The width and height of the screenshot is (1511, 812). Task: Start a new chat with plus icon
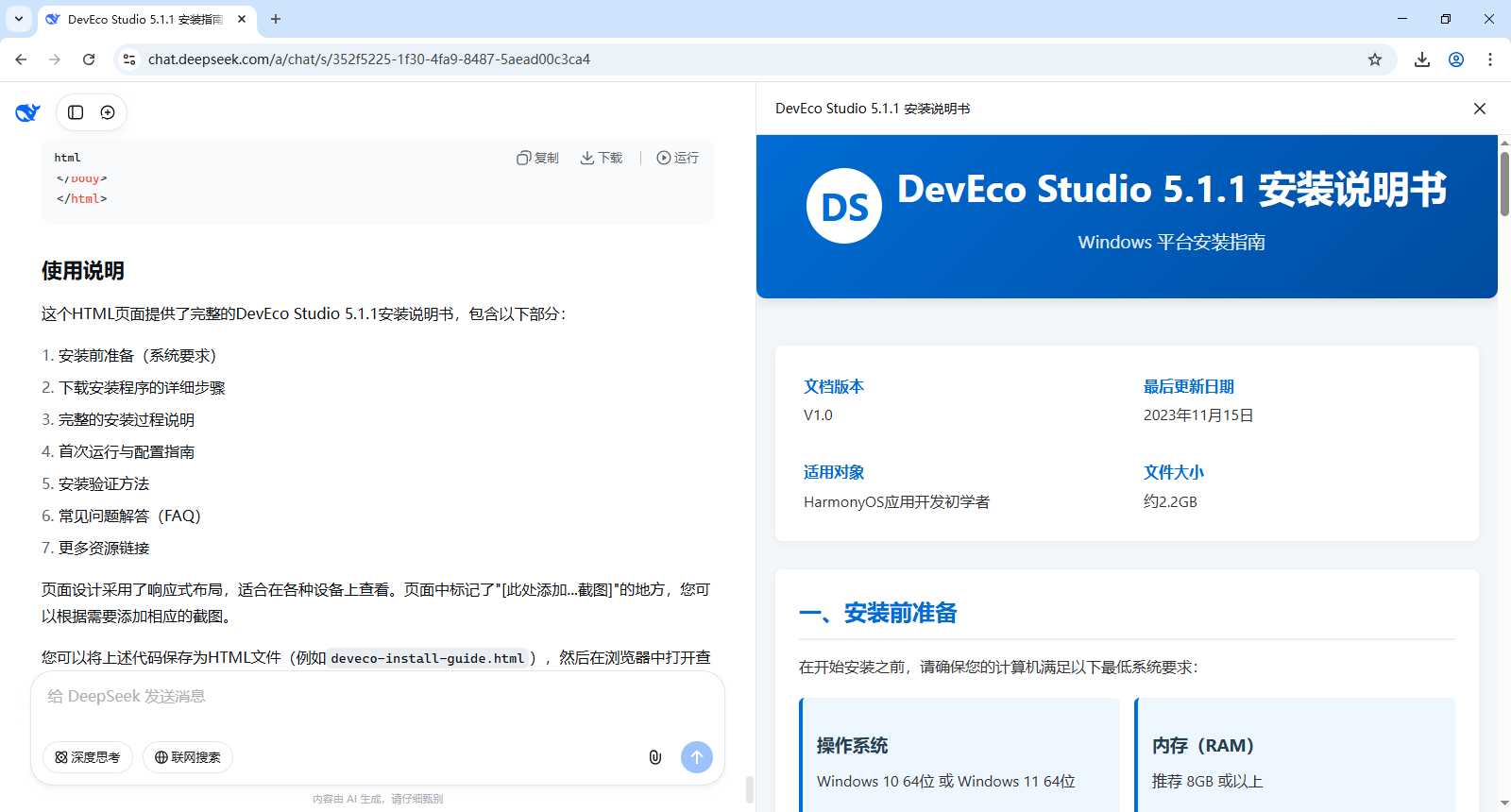108,112
